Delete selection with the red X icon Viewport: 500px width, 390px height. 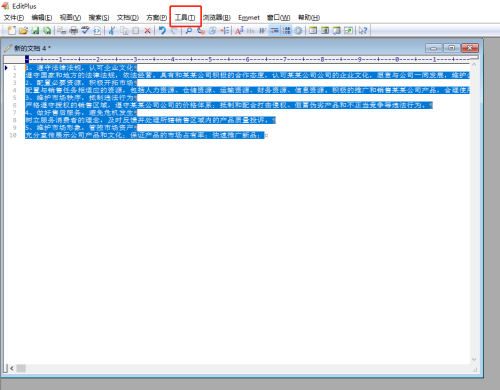[x=147, y=31]
